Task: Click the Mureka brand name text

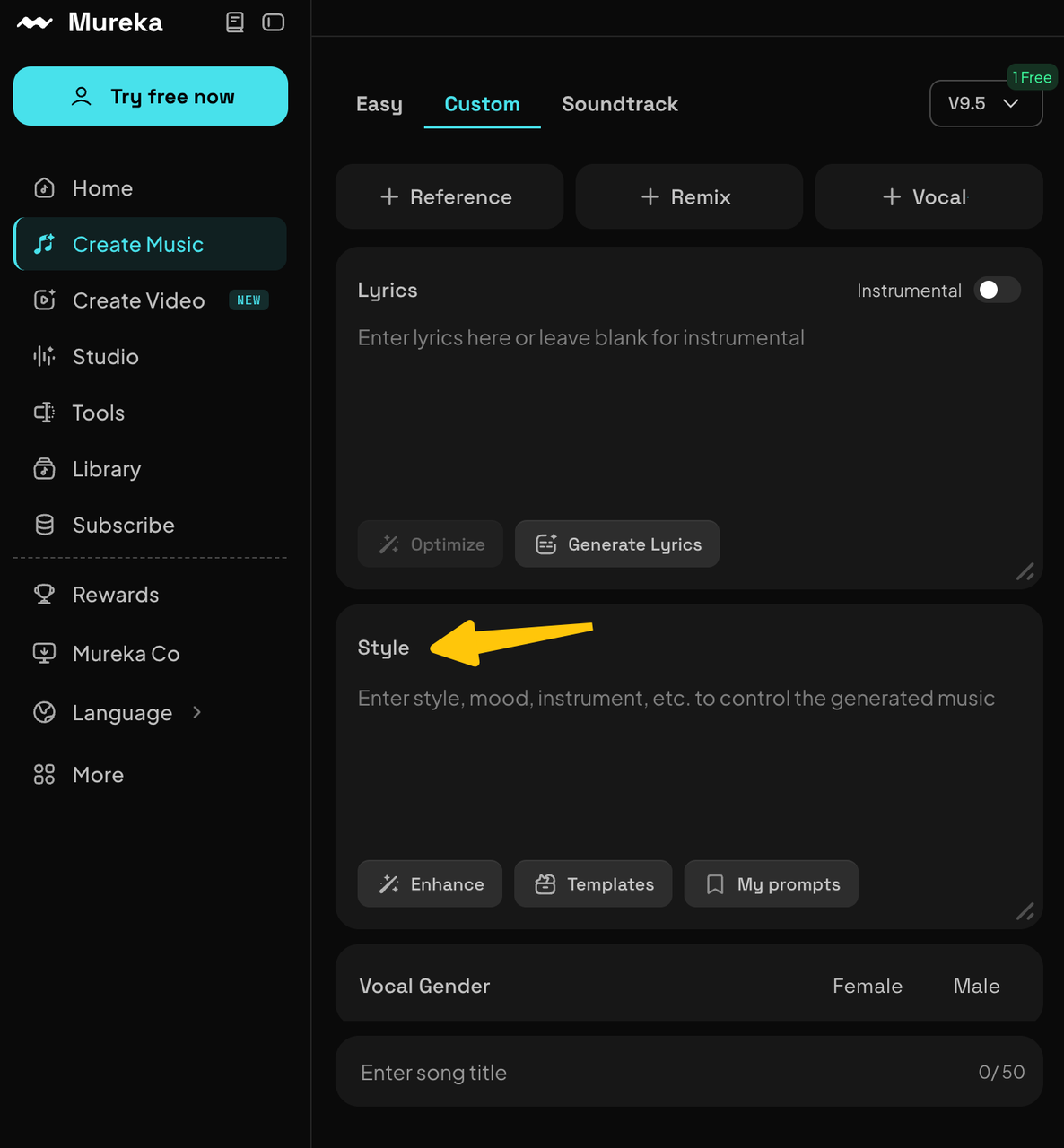Action: click(116, 22)
